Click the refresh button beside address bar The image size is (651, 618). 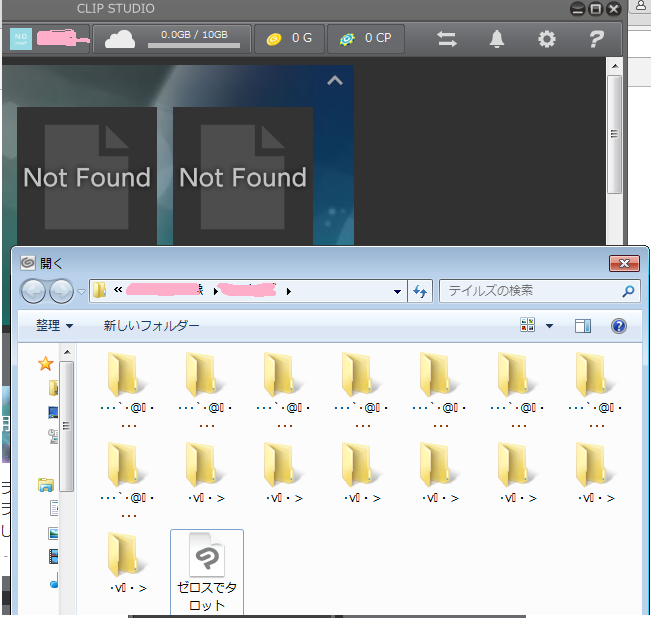(x=421, y=291)
